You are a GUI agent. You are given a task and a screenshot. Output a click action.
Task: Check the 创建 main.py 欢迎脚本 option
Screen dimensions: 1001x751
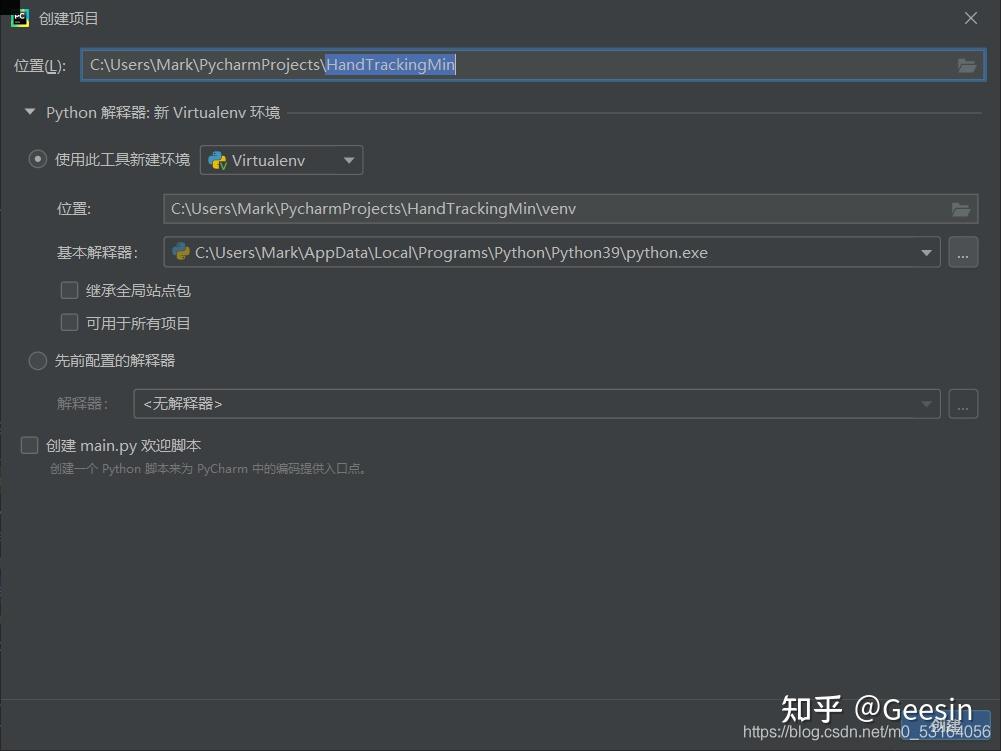29,445
